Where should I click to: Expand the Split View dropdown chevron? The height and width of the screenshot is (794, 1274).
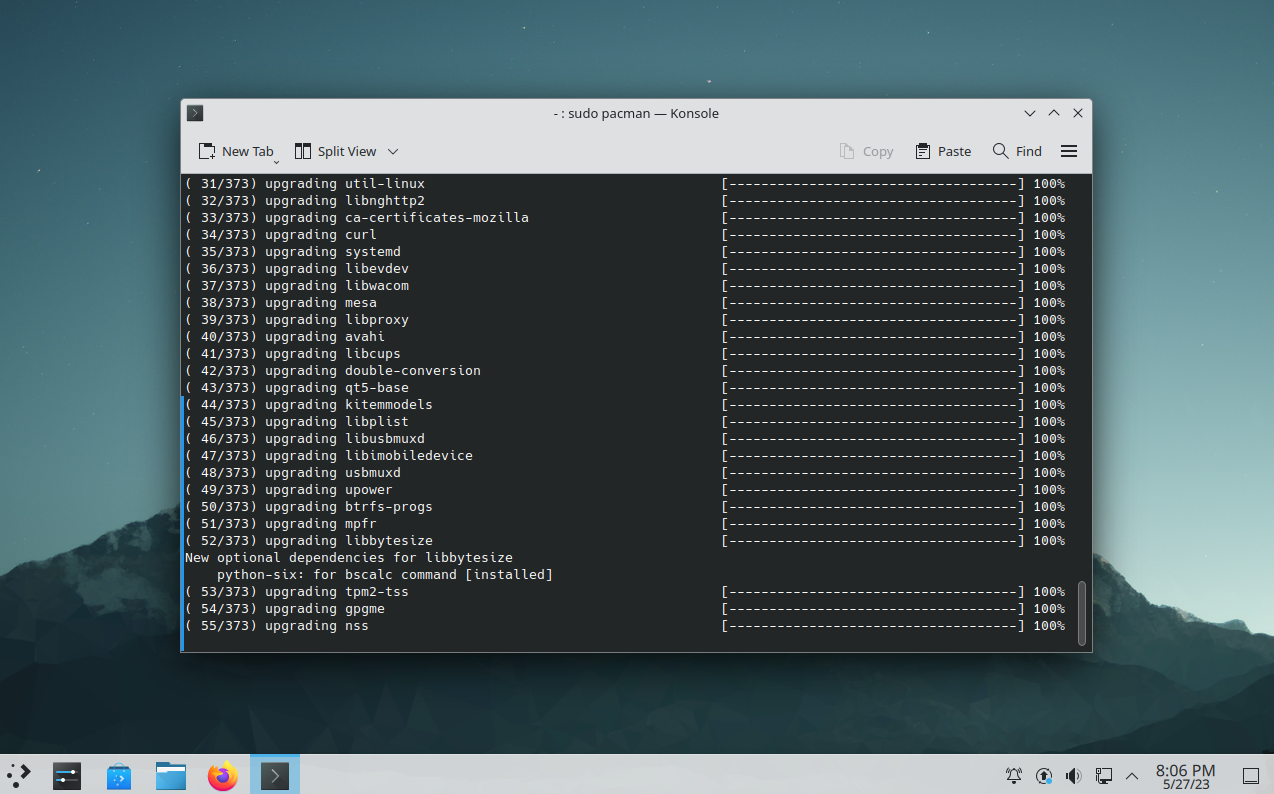tap(393, 152)
